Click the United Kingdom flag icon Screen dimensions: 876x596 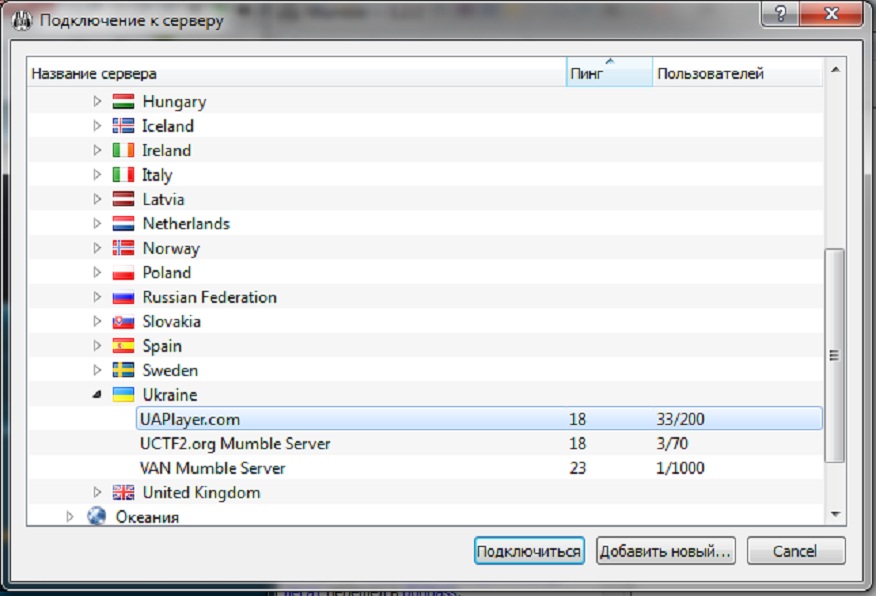point(123,493)
